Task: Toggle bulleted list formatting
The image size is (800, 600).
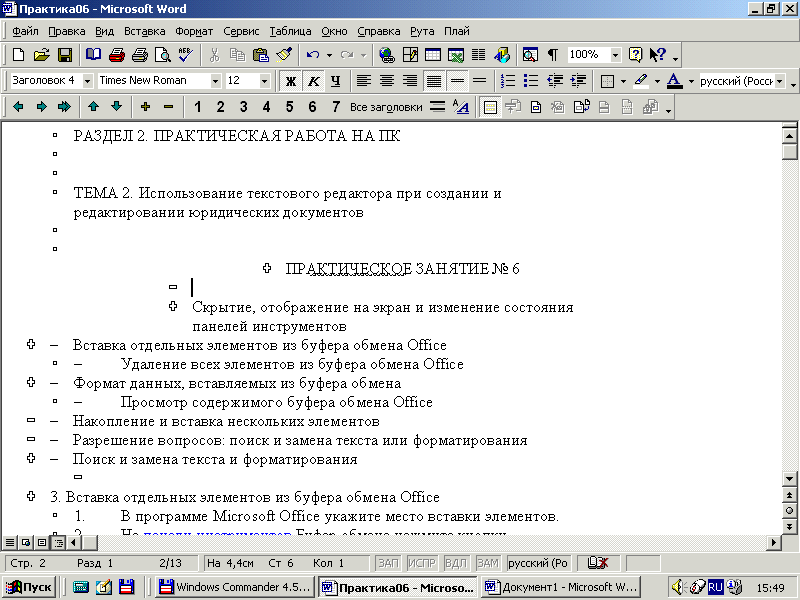Action: pos(531,81)
